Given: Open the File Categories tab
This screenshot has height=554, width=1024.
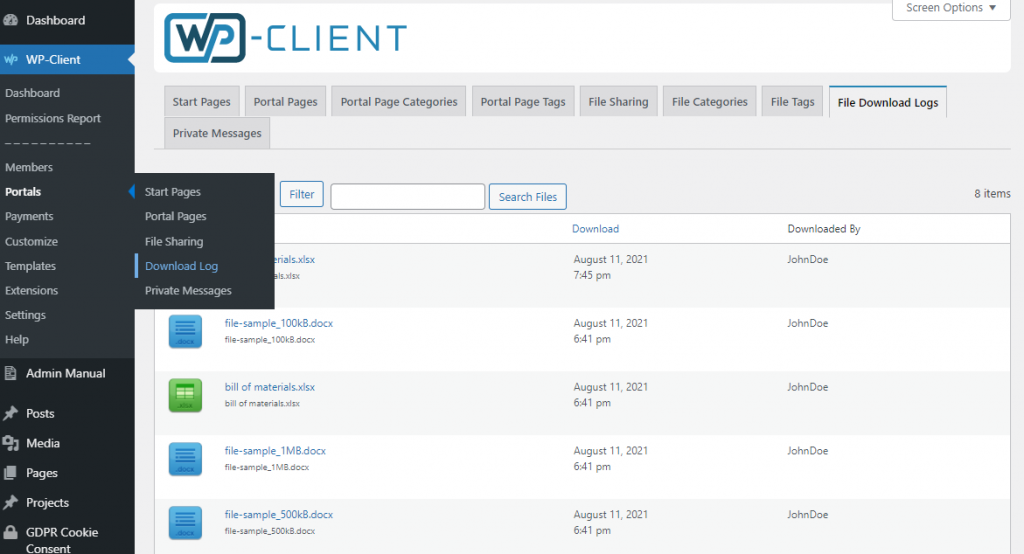Looking at the screenshot, I should tap(710, 101).
